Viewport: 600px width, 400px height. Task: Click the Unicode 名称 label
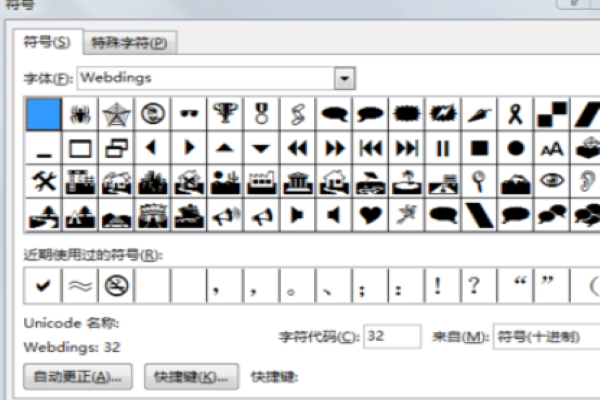(x=72, y=323)
